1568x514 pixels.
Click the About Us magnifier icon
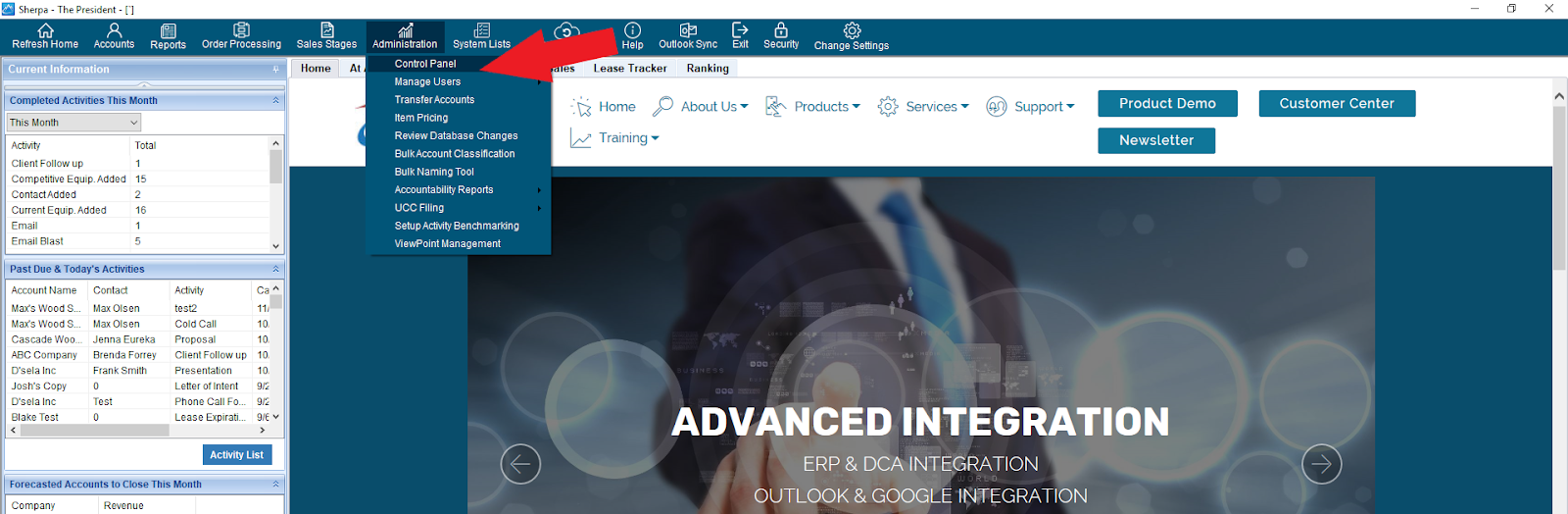pyautogui.click(x=663, y=106)
